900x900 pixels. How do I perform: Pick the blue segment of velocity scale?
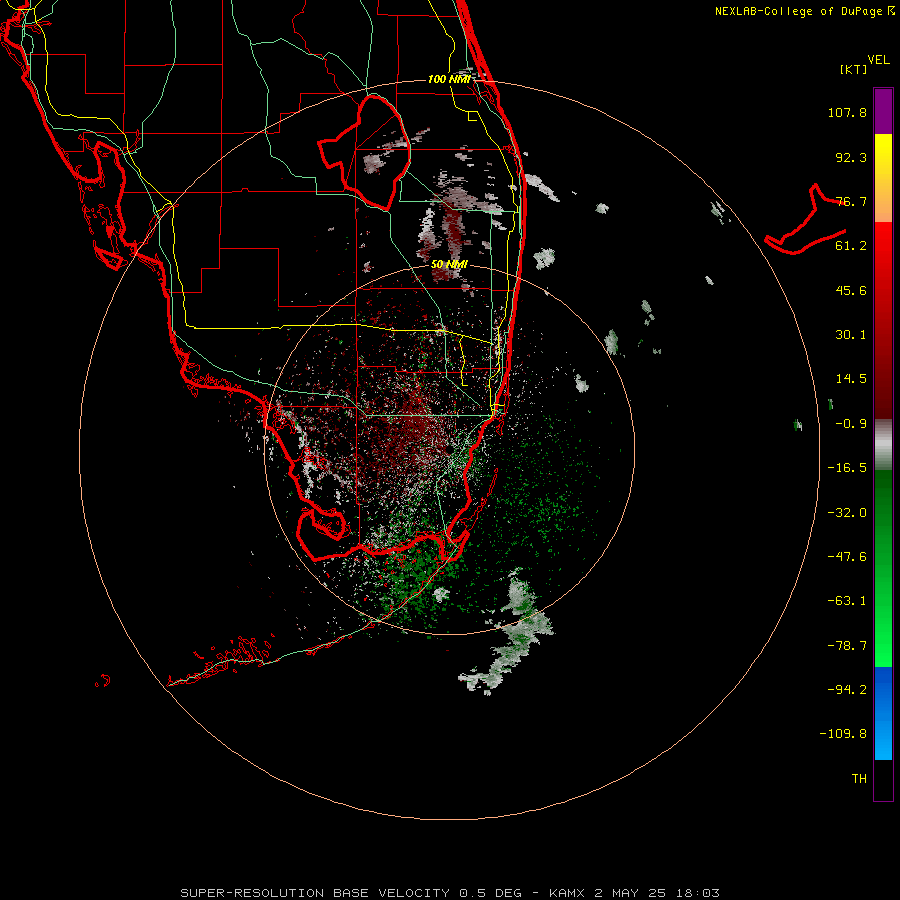(883, 713)
